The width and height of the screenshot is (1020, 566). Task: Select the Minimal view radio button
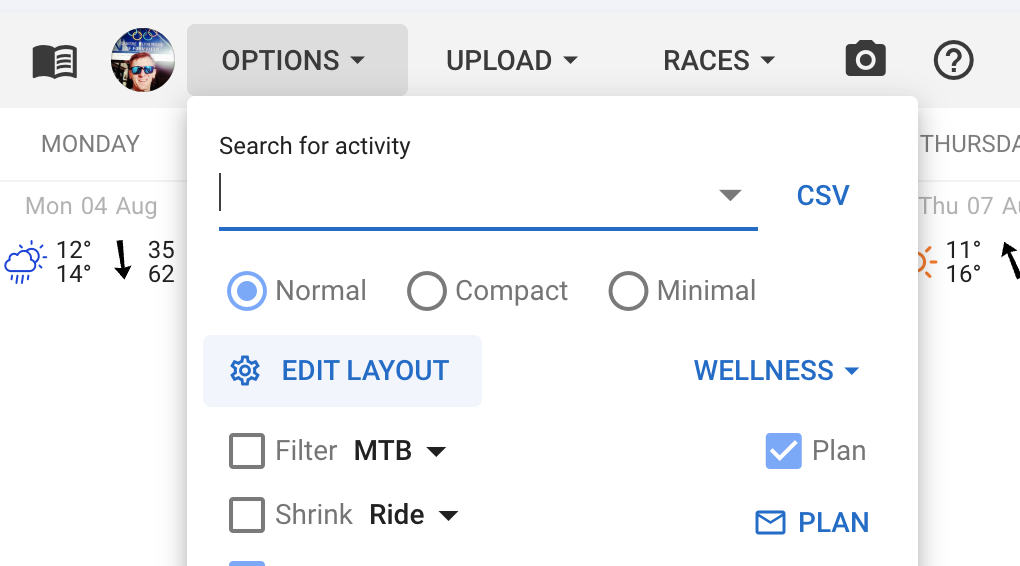click(x=628, y=291)
